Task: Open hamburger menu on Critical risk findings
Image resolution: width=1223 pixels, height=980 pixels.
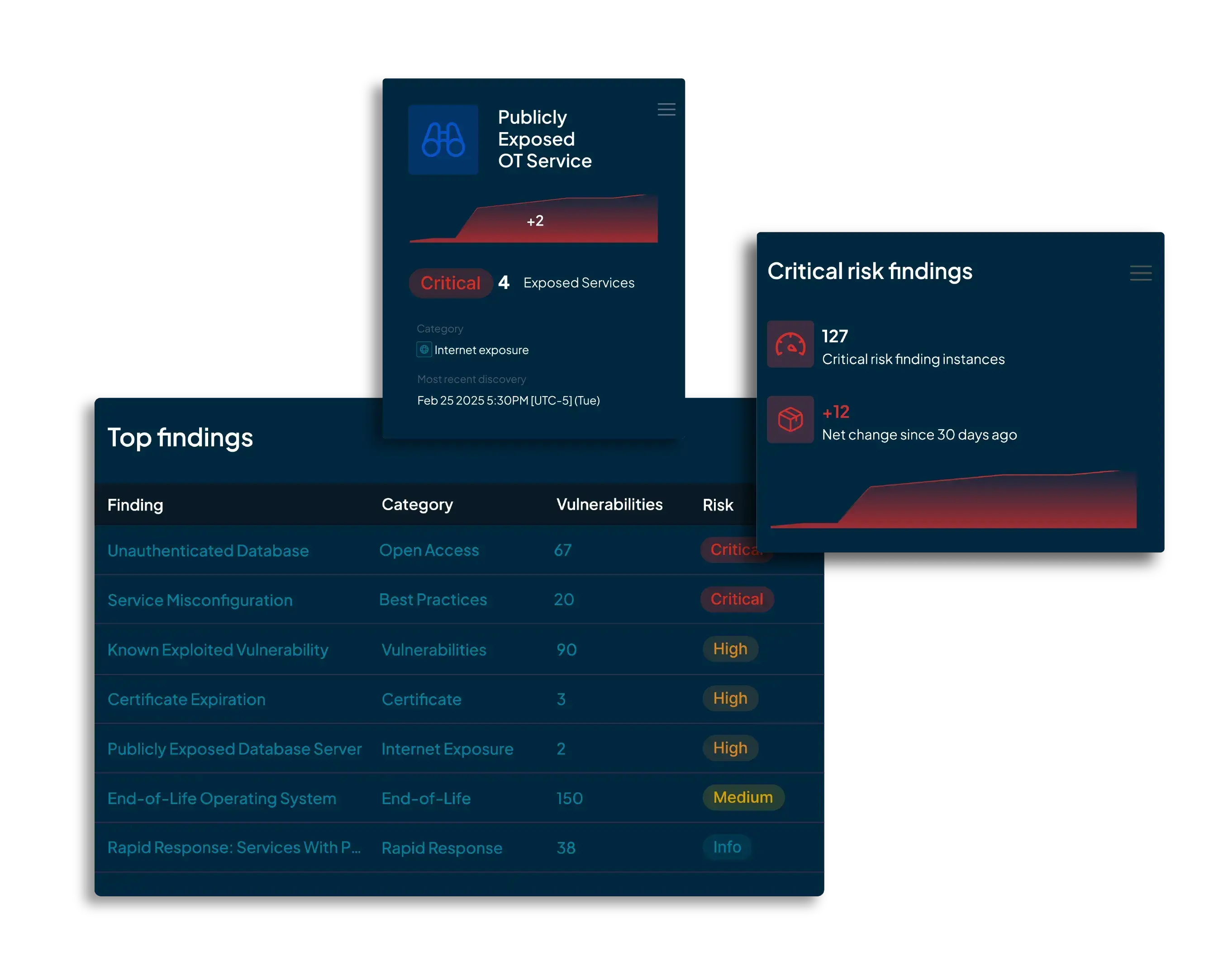Action: (1140, 273)
